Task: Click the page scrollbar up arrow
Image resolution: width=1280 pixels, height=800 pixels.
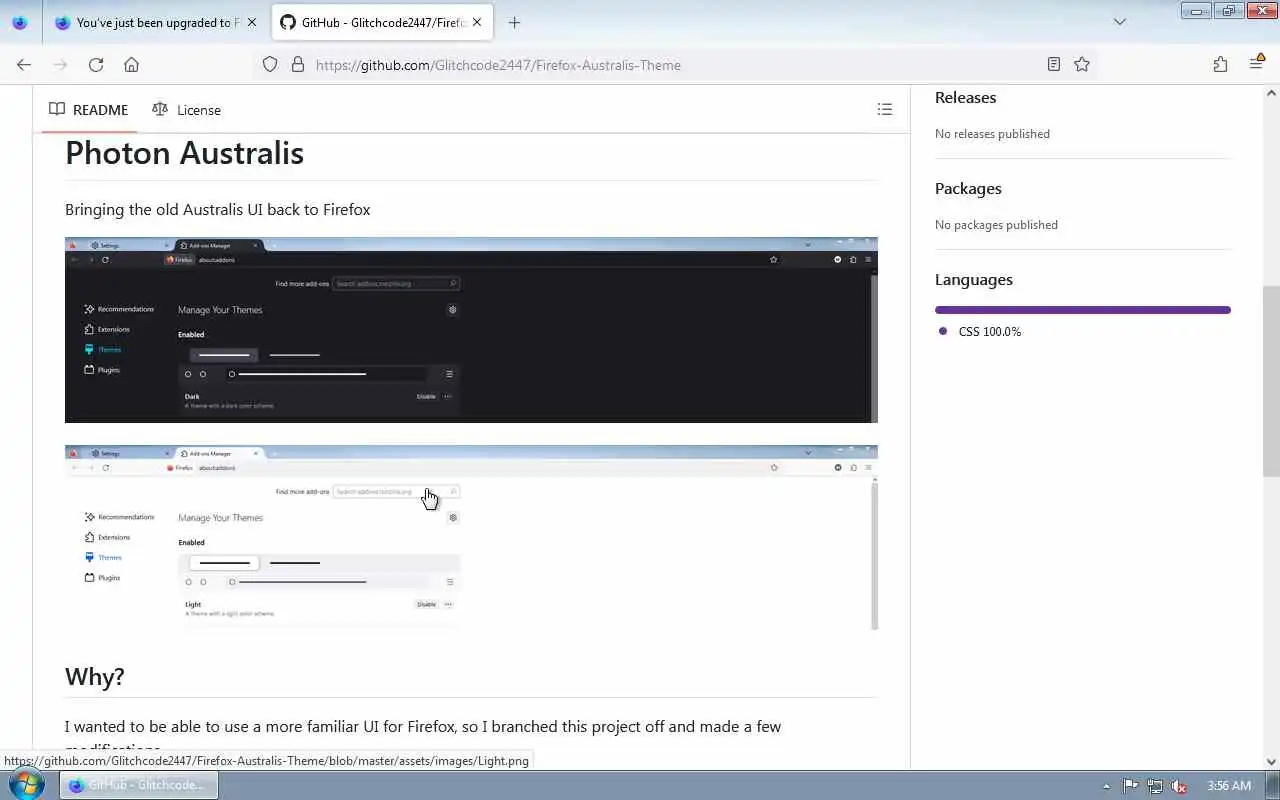Action: pyautogui.click(x=1271, y=93)
